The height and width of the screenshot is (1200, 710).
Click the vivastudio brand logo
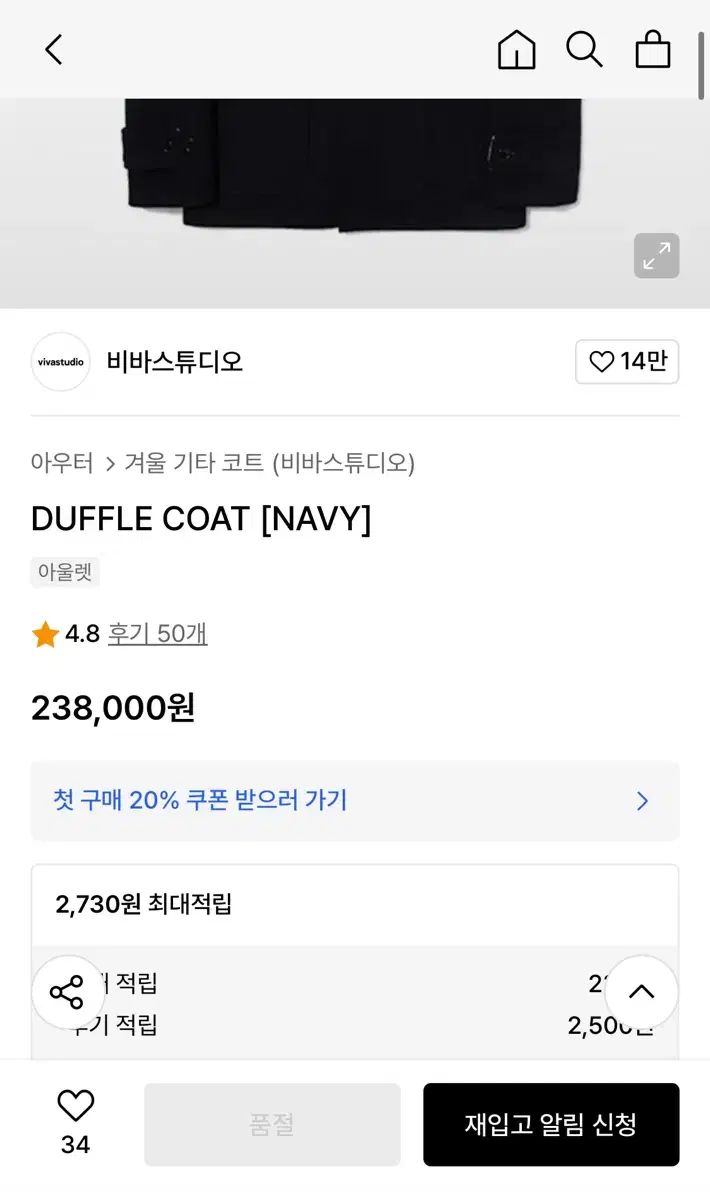[x=61, y=362]
